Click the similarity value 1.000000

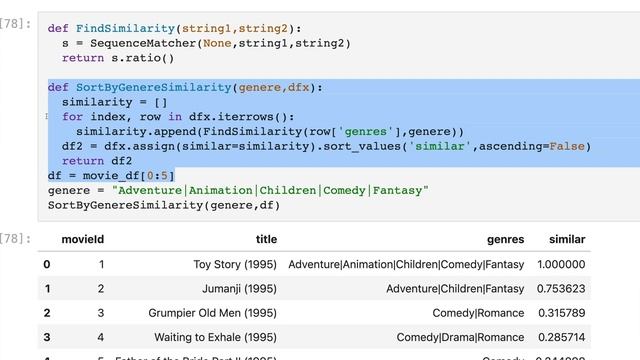tap(561, 264)
